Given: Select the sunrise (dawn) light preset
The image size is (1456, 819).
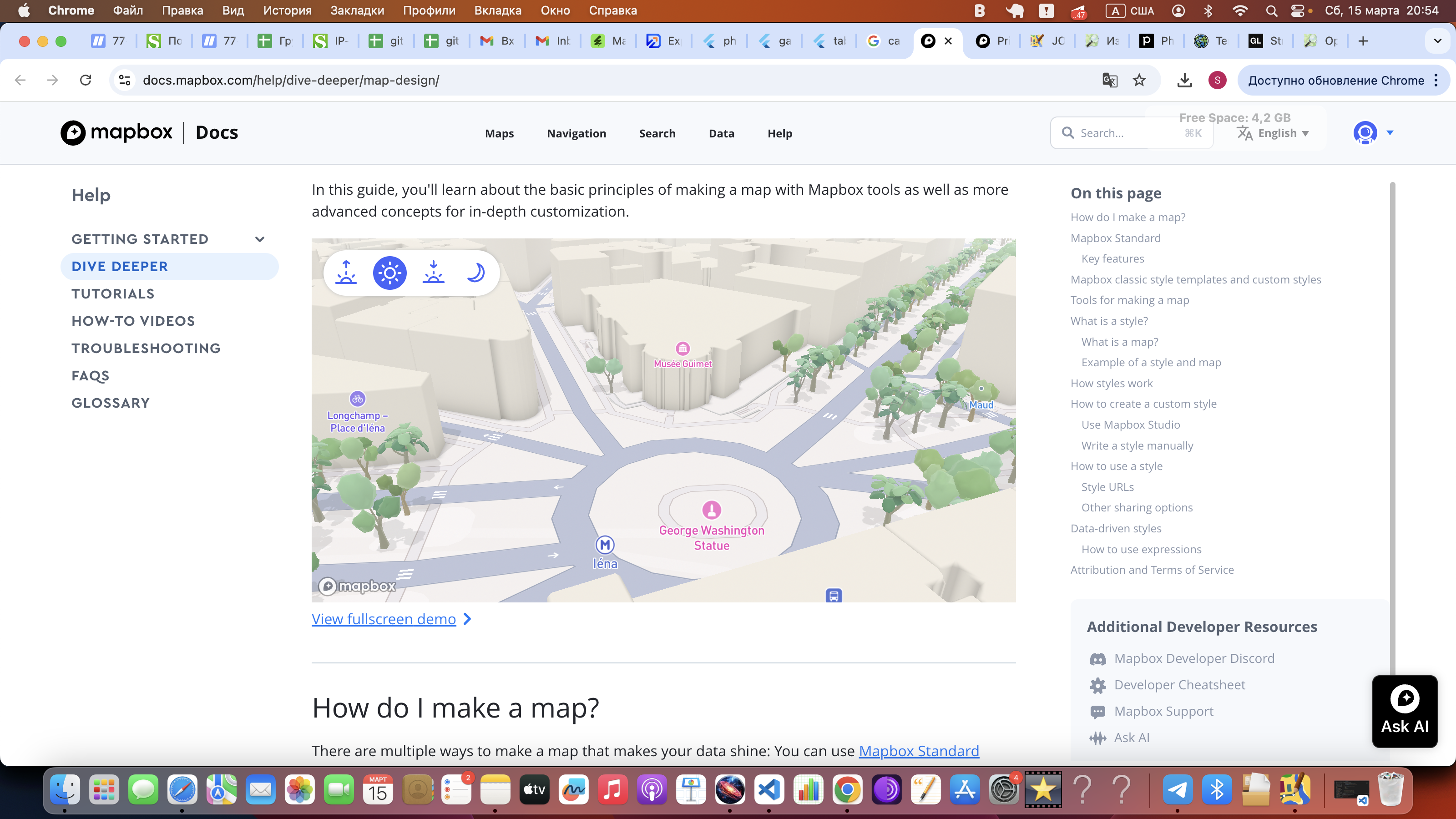Looking at the screenshot, I should pos(346,273).
